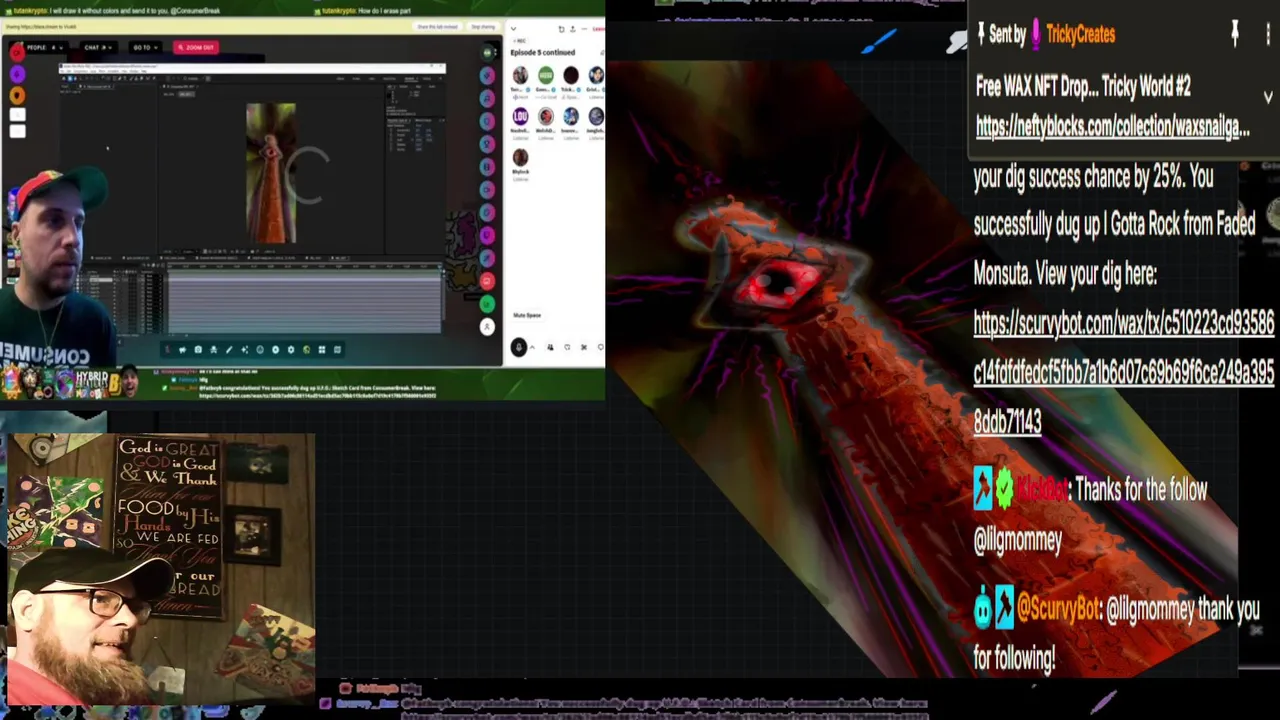The image size is (1280, 720).
Task: Expand the pinned message with the chevron
Action: tap(1268, 97)
